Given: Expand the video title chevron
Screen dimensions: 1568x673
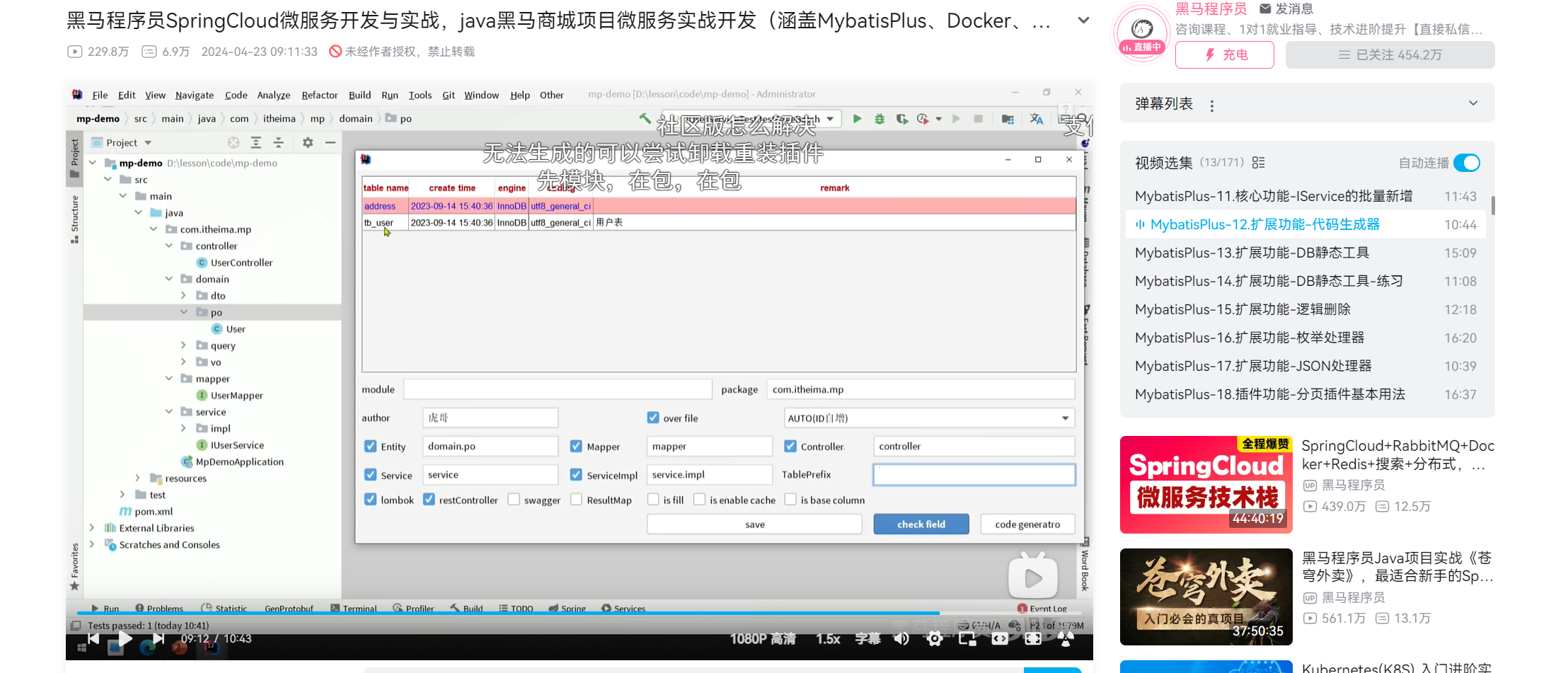Looking at the screenshot, I should click(1083, 21).
